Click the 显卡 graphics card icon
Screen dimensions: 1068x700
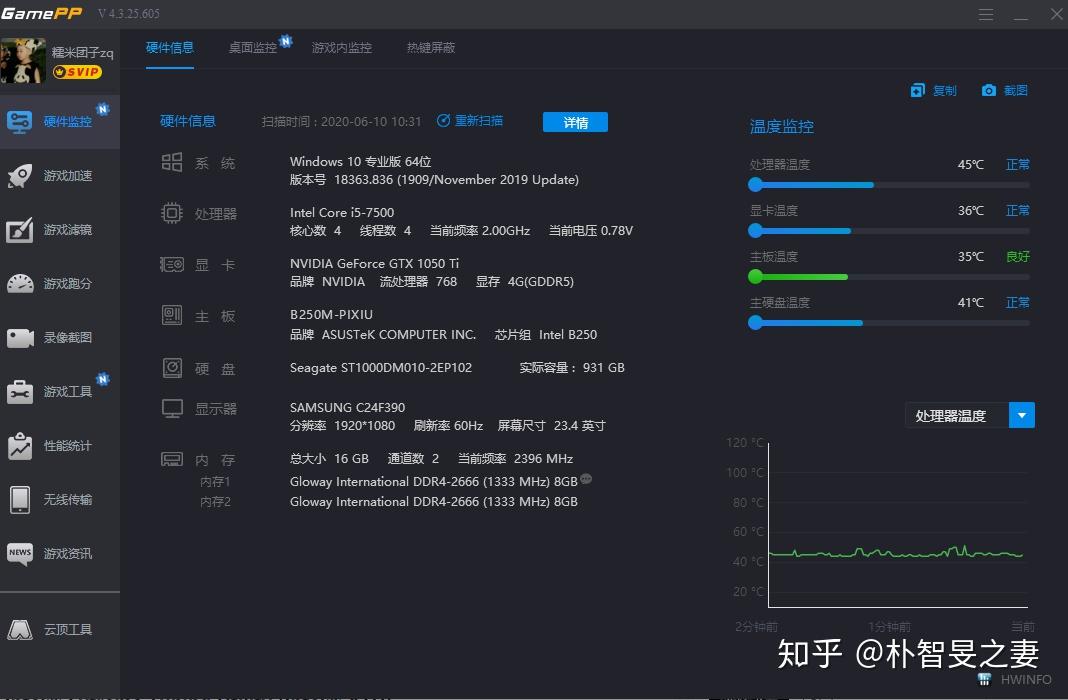tap(172, 264)
